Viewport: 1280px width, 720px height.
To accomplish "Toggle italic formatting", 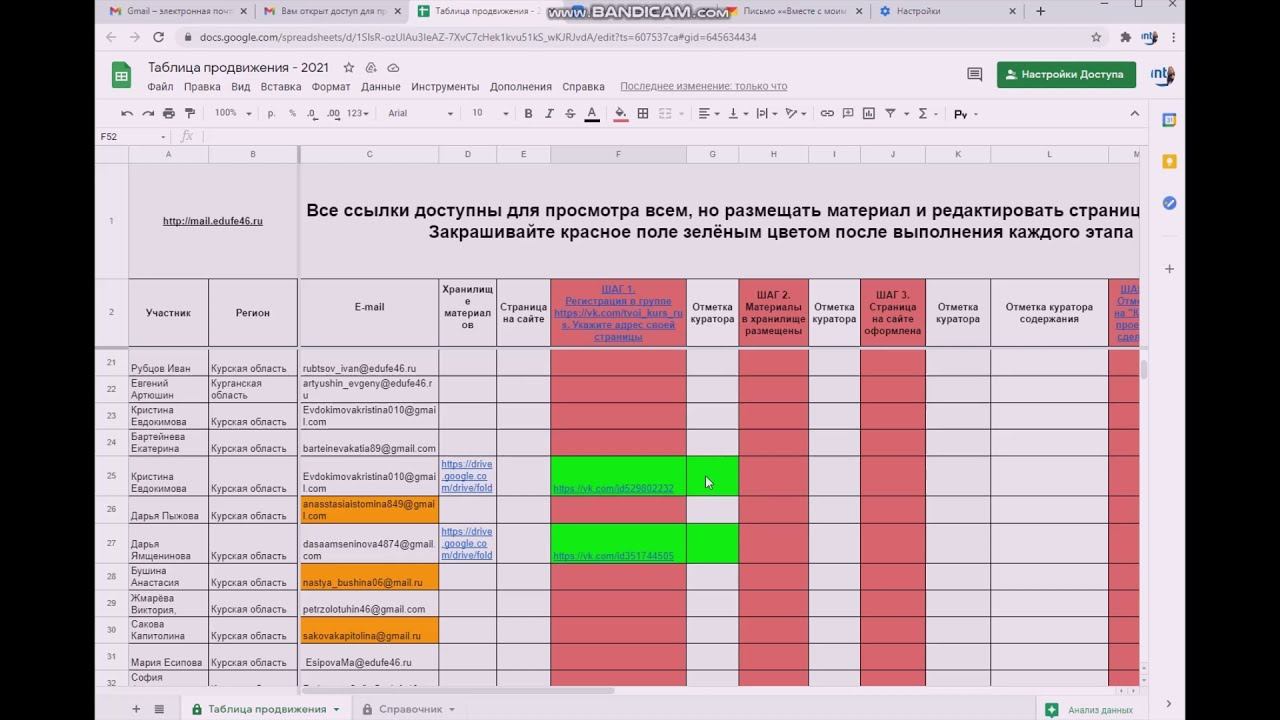I will 549,114.
